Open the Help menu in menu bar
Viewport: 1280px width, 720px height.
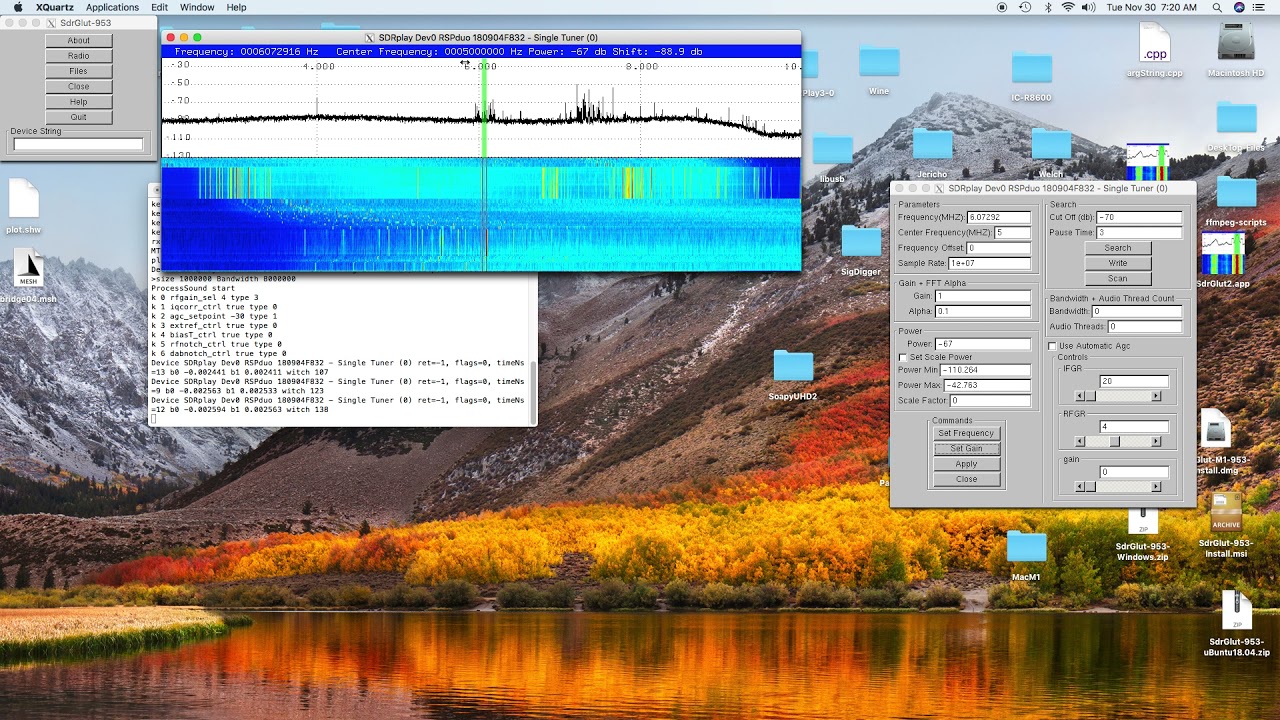[236, 7]
